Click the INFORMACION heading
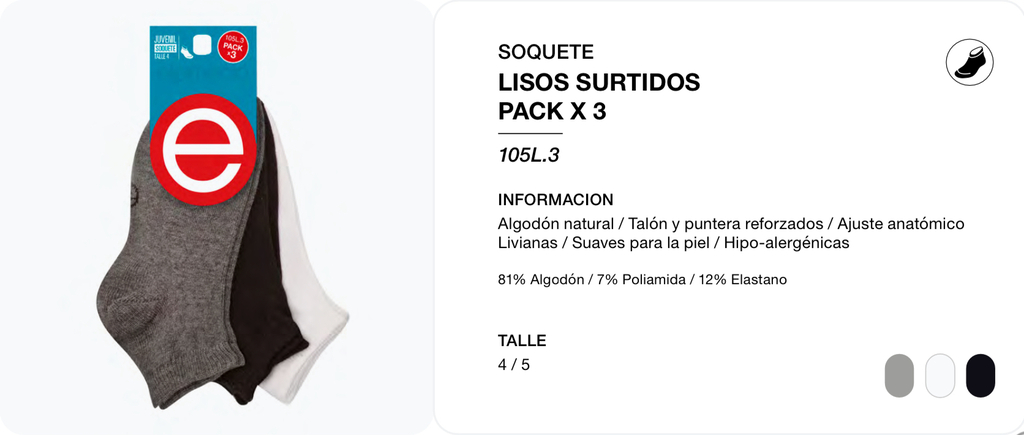 [x=556, y=200]
